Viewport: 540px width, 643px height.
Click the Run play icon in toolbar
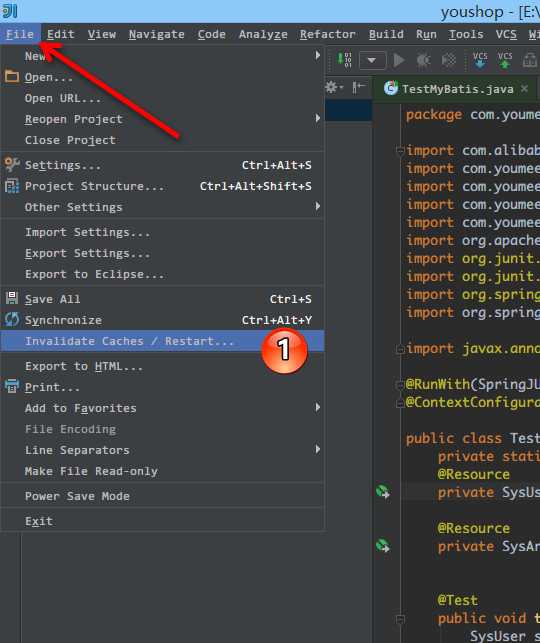coord(399,60)
